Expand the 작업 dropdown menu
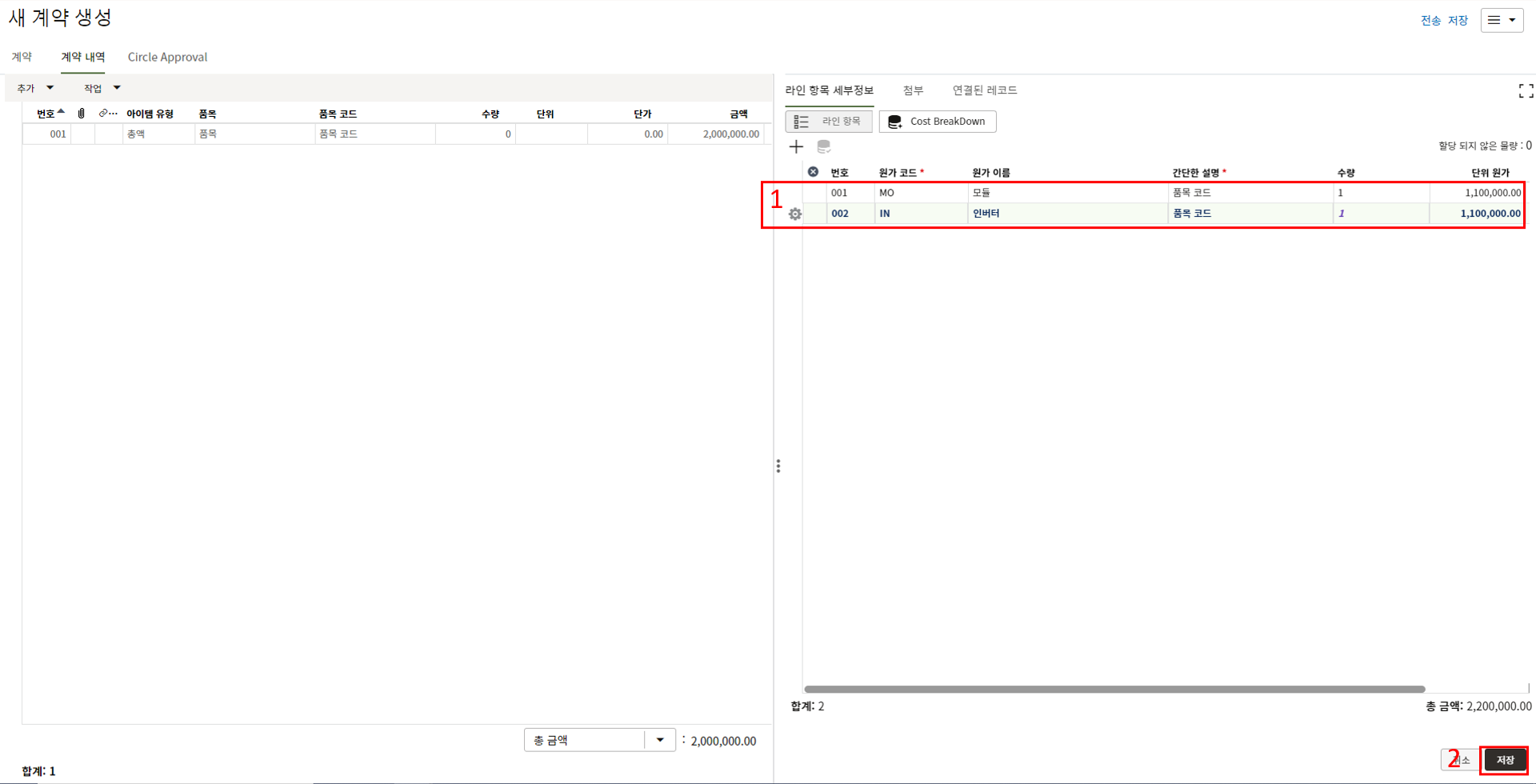 pyautogui.click(x=102, y=88)
